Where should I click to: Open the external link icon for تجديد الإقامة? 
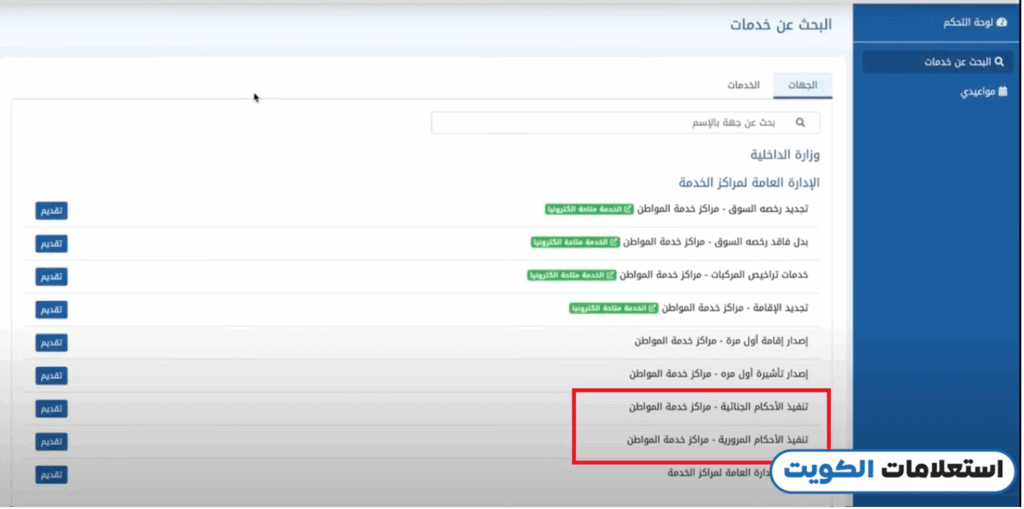[652, 308]
